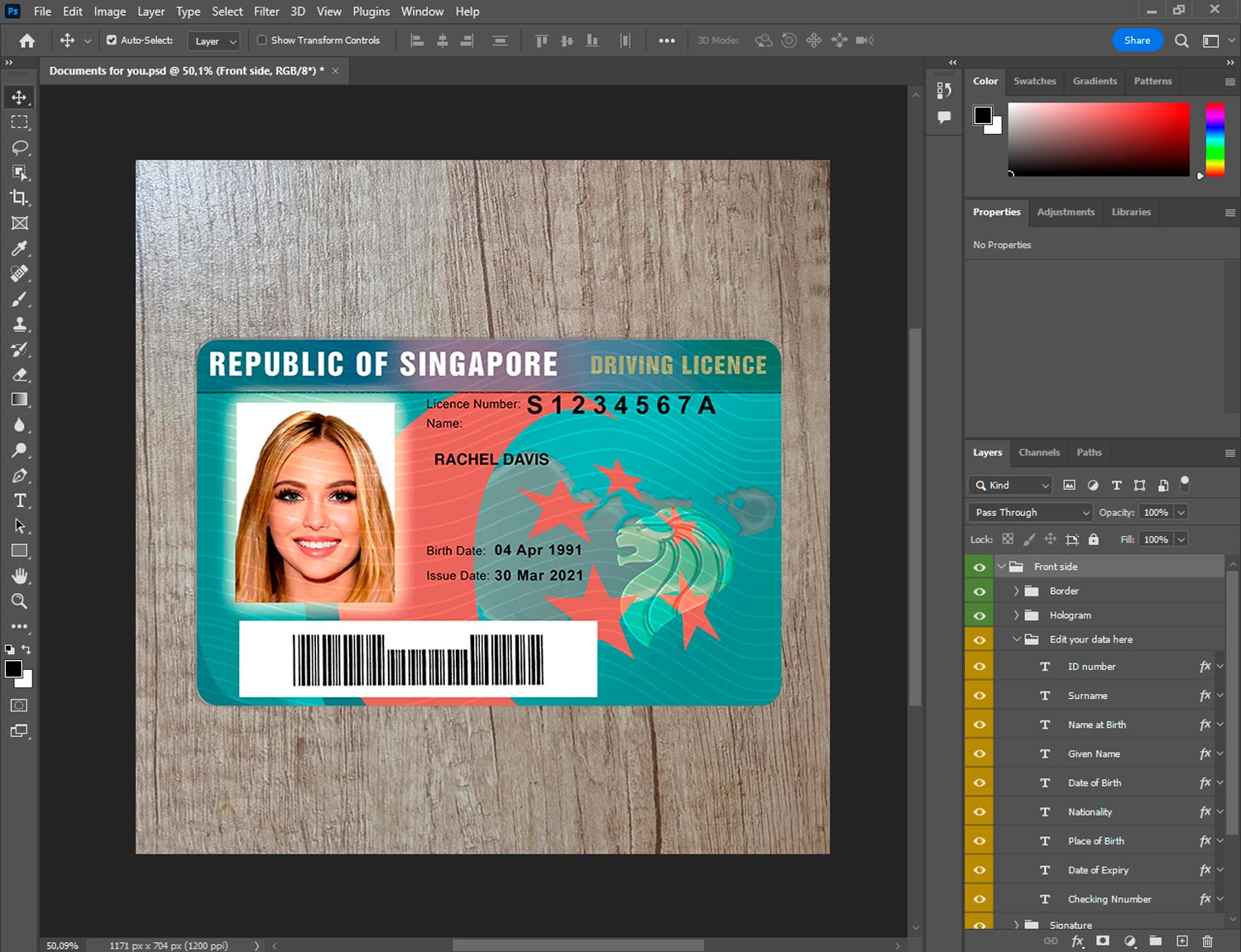The width and height of the screenshot is (1241, 952).
Task: Select the Lasso tool
Action: [x=20, y=147]
